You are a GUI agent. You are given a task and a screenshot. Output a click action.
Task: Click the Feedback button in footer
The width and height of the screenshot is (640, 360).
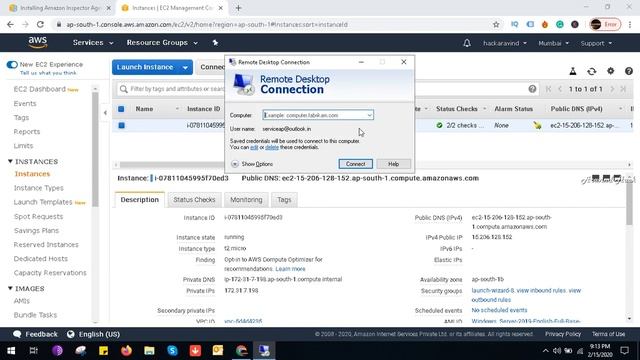(36, 334)
